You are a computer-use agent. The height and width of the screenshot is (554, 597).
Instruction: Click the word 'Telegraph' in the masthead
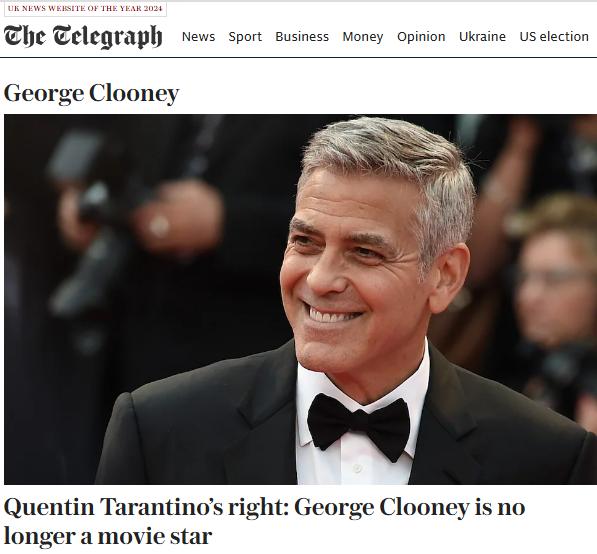[107, 37]
